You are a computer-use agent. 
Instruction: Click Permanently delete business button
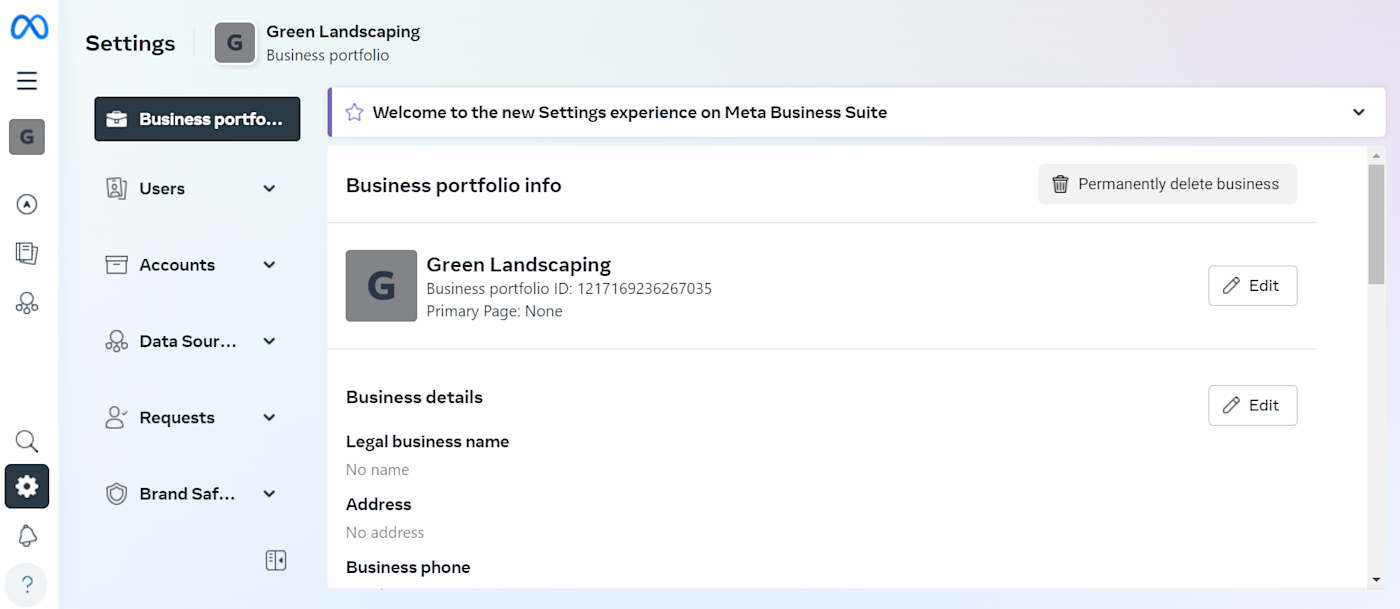point(1167,184)
